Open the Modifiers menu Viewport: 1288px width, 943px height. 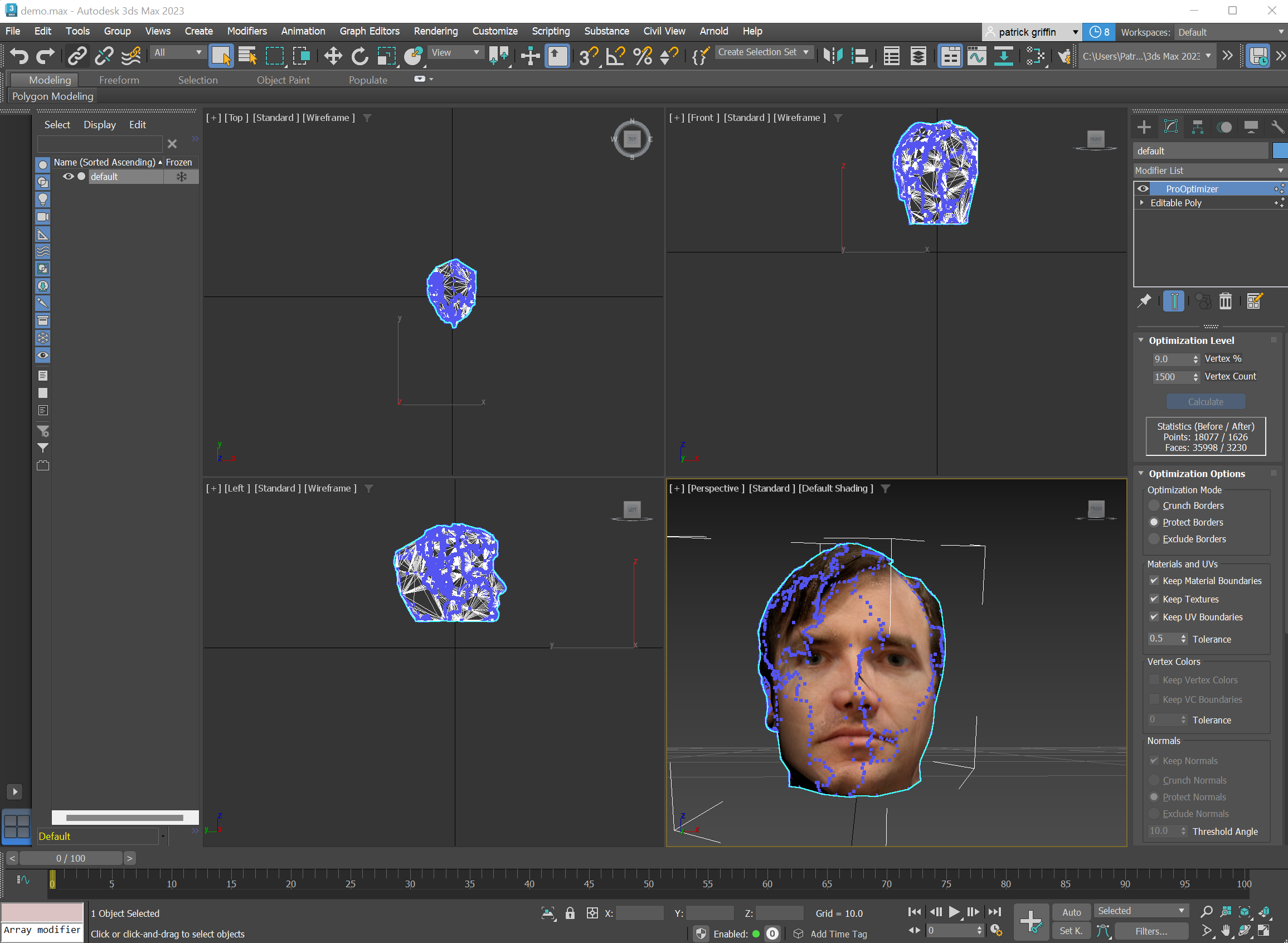(x=246, y=31)
